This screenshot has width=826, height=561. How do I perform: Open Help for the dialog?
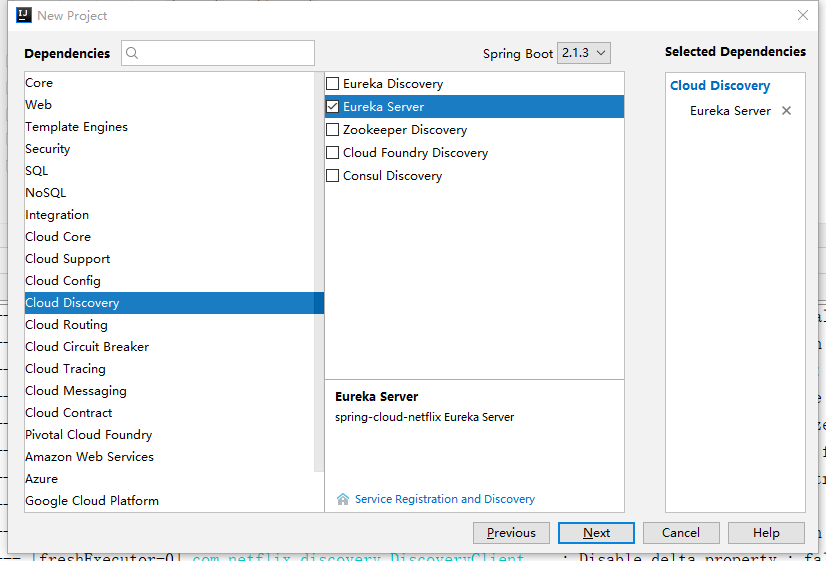766,533
